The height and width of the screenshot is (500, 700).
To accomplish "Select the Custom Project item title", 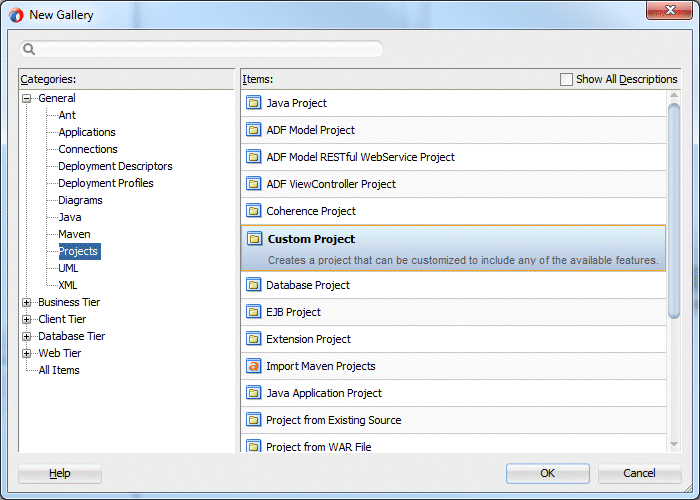I will pyautogui.click(x=311, y=239).
